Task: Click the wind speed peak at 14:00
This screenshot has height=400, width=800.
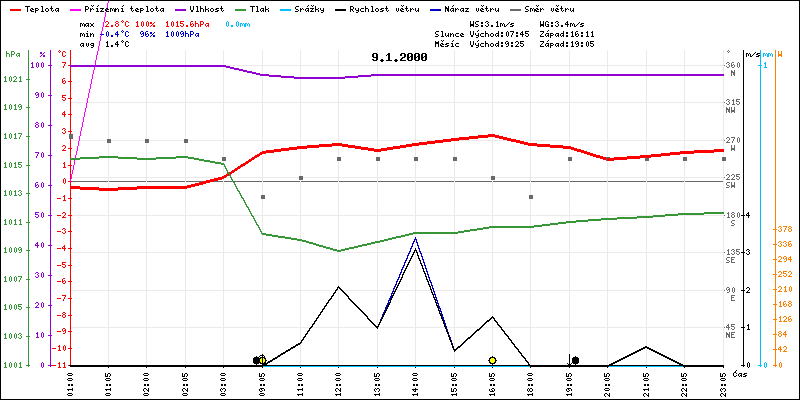Action: [415, 246]
